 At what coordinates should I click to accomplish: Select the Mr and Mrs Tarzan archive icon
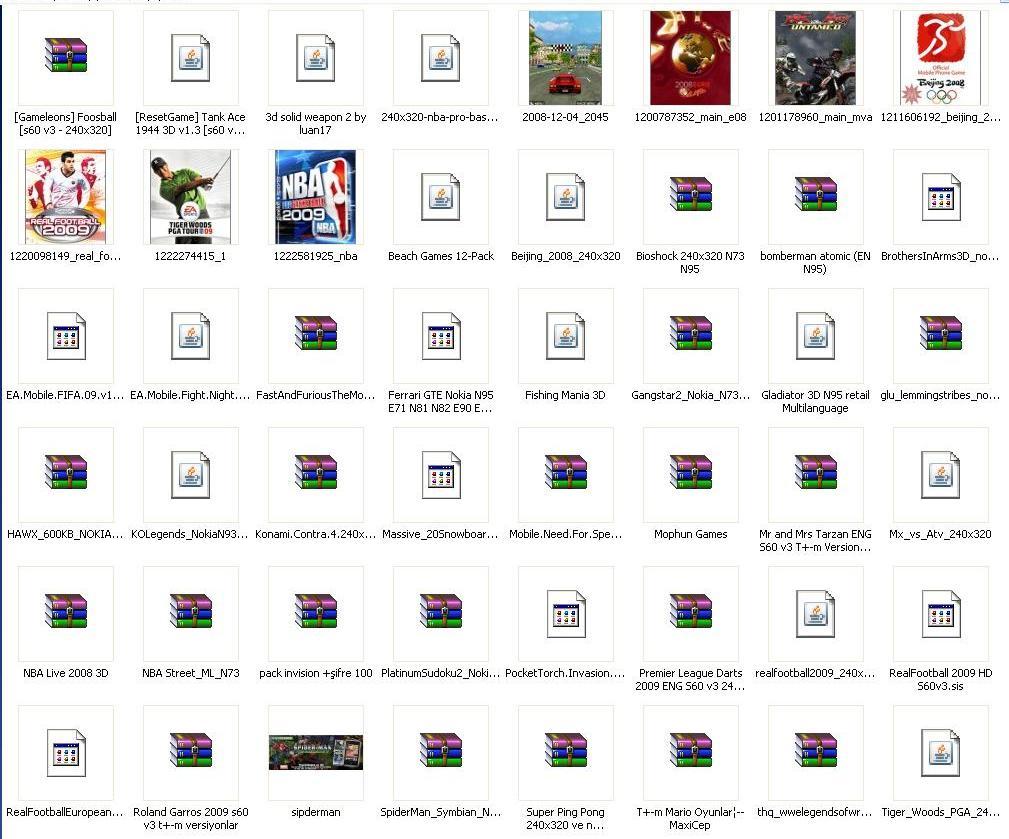[815, 472]
